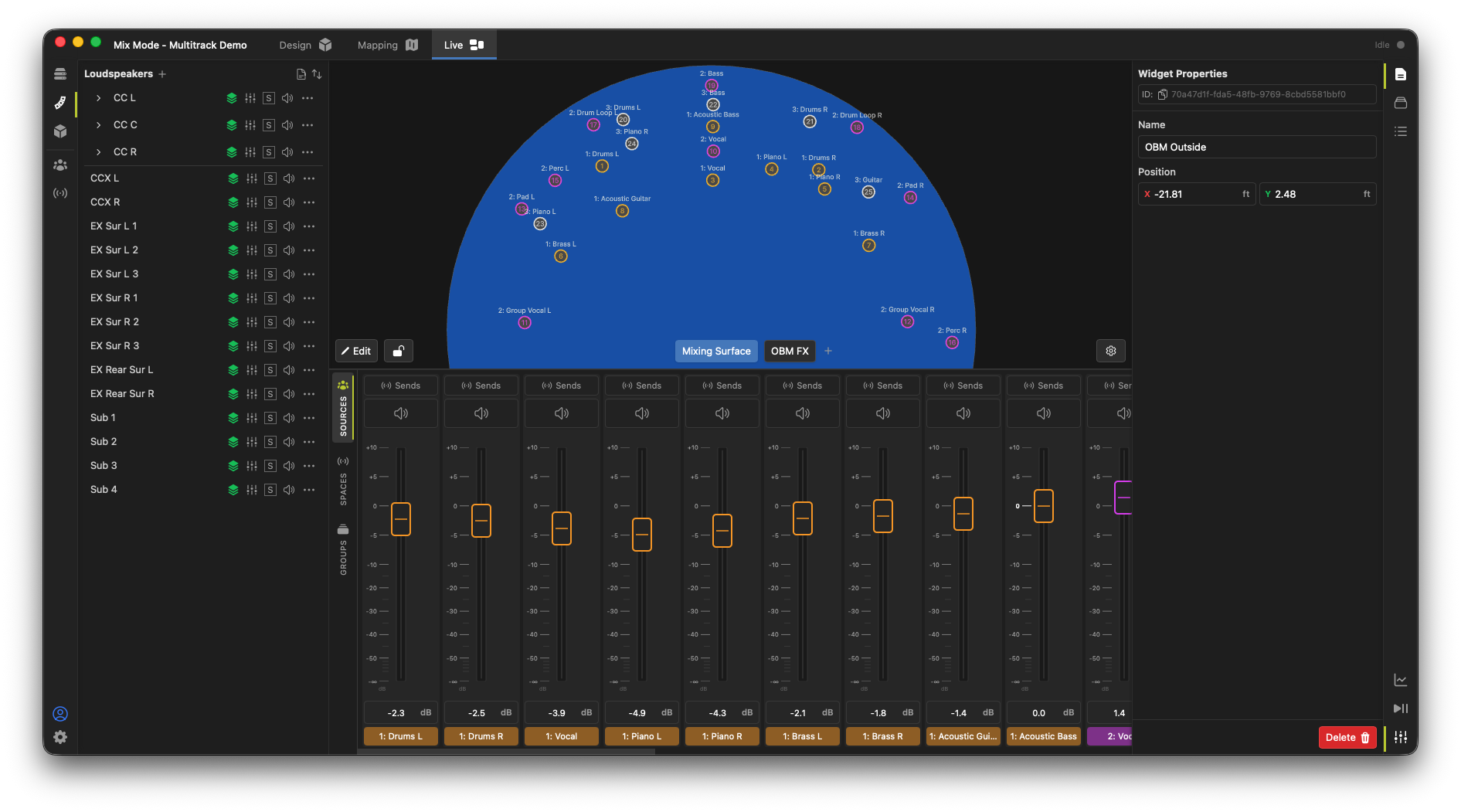
Task: Click the 1: Acoustic Bass fader handle
Action: [1044, 506]
